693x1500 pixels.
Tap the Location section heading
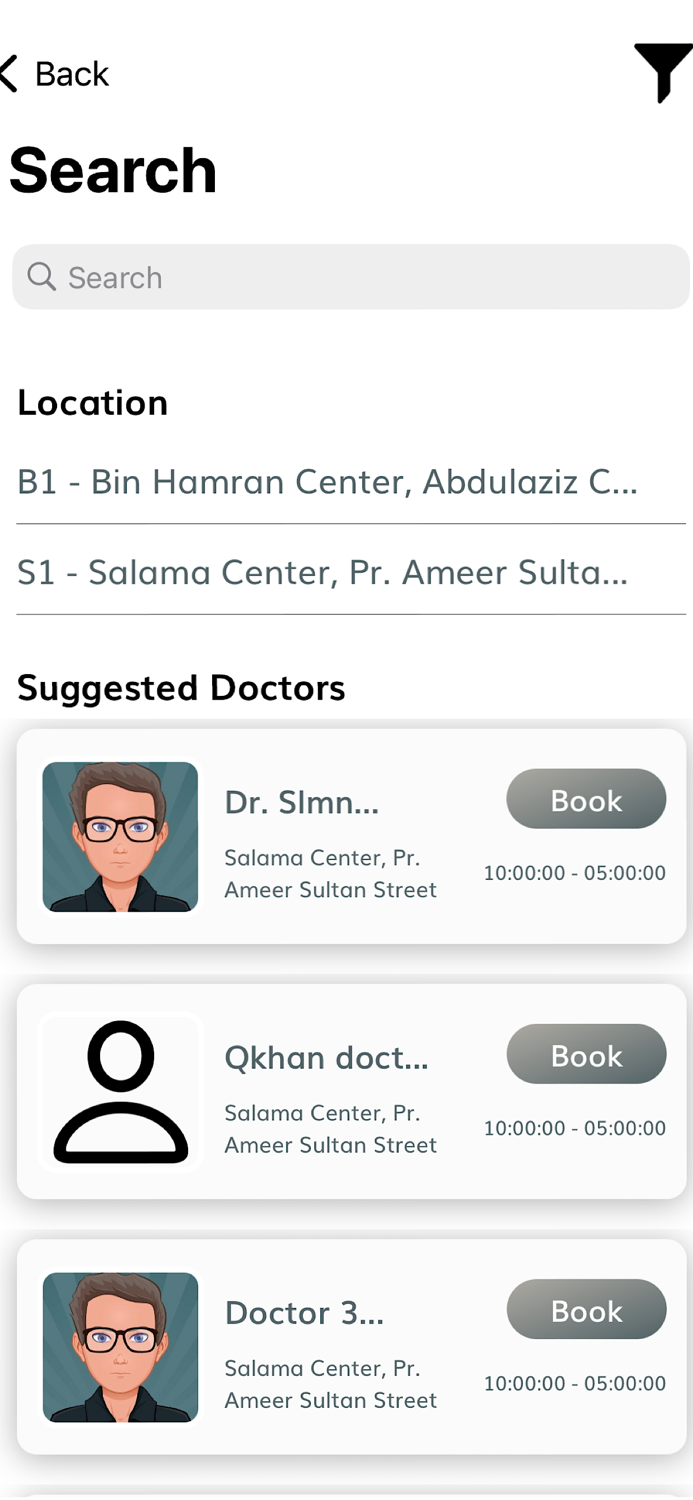click(92, 403)
